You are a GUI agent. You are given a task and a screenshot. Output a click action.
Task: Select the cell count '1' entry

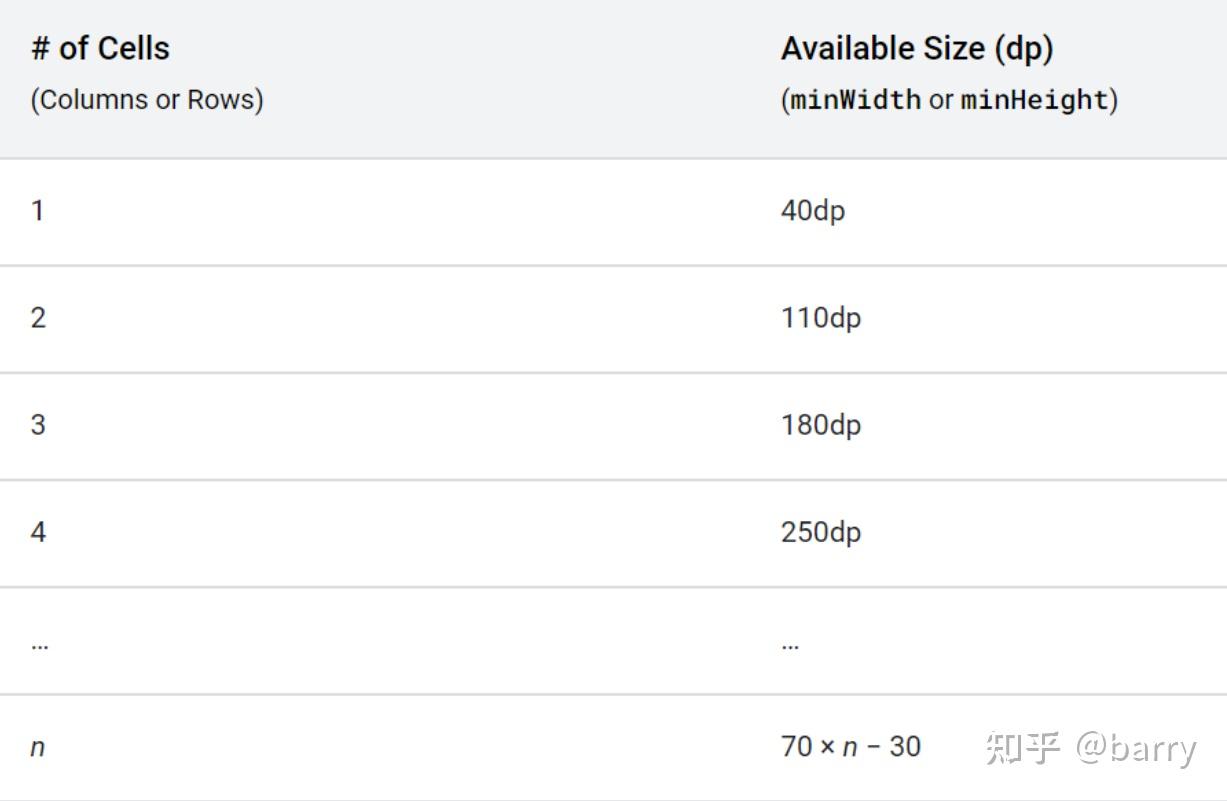click(37, 211)
